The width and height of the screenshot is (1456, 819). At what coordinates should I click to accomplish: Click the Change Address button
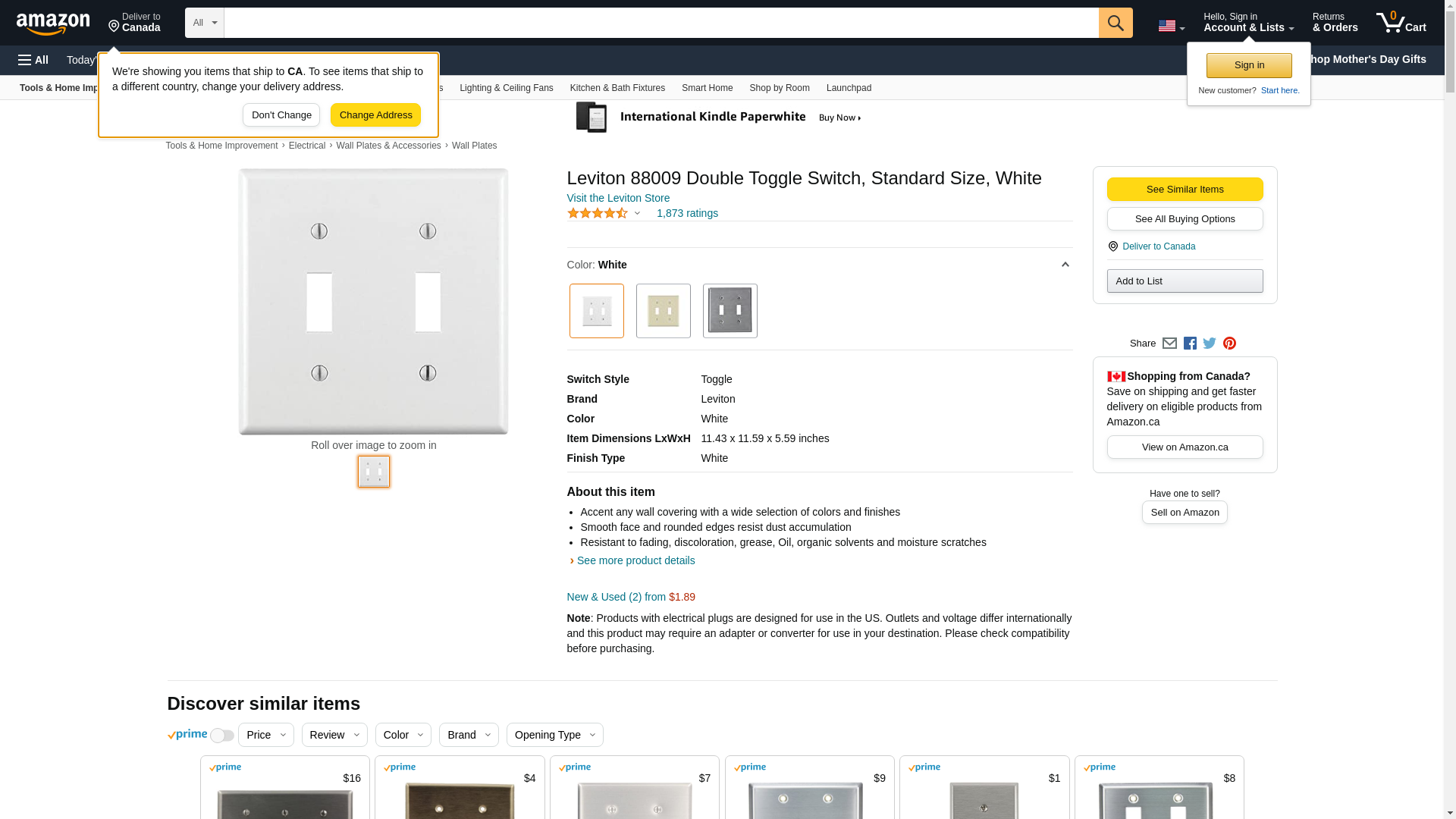click(375, 115)
